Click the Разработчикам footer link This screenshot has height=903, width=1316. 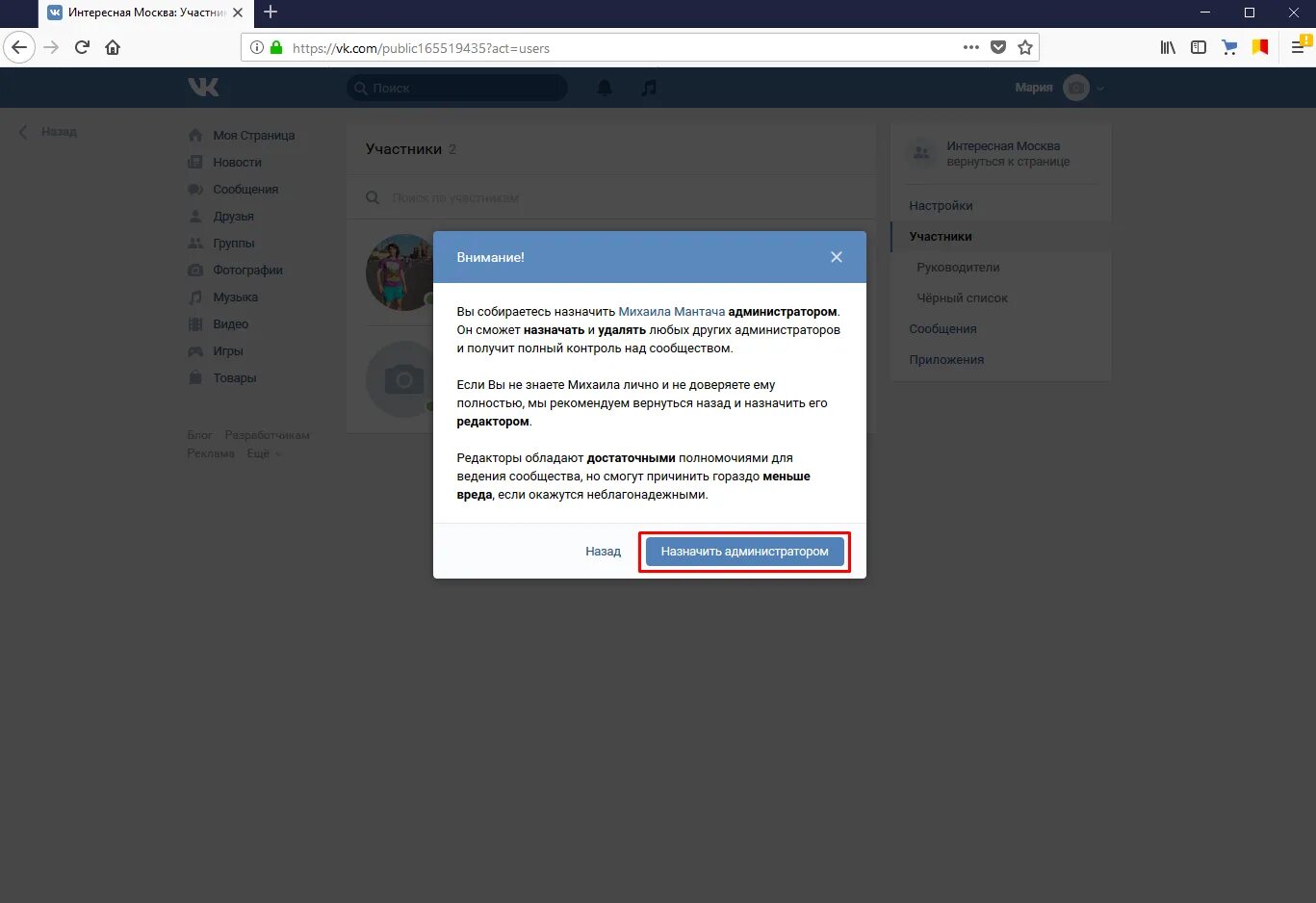pos(268,435)
